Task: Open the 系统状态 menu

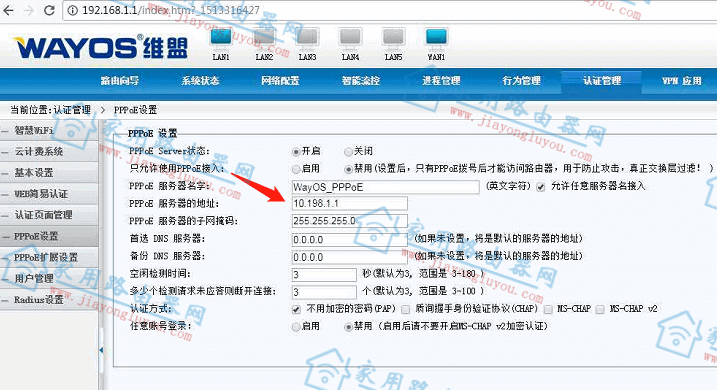Action: point(200,81)
